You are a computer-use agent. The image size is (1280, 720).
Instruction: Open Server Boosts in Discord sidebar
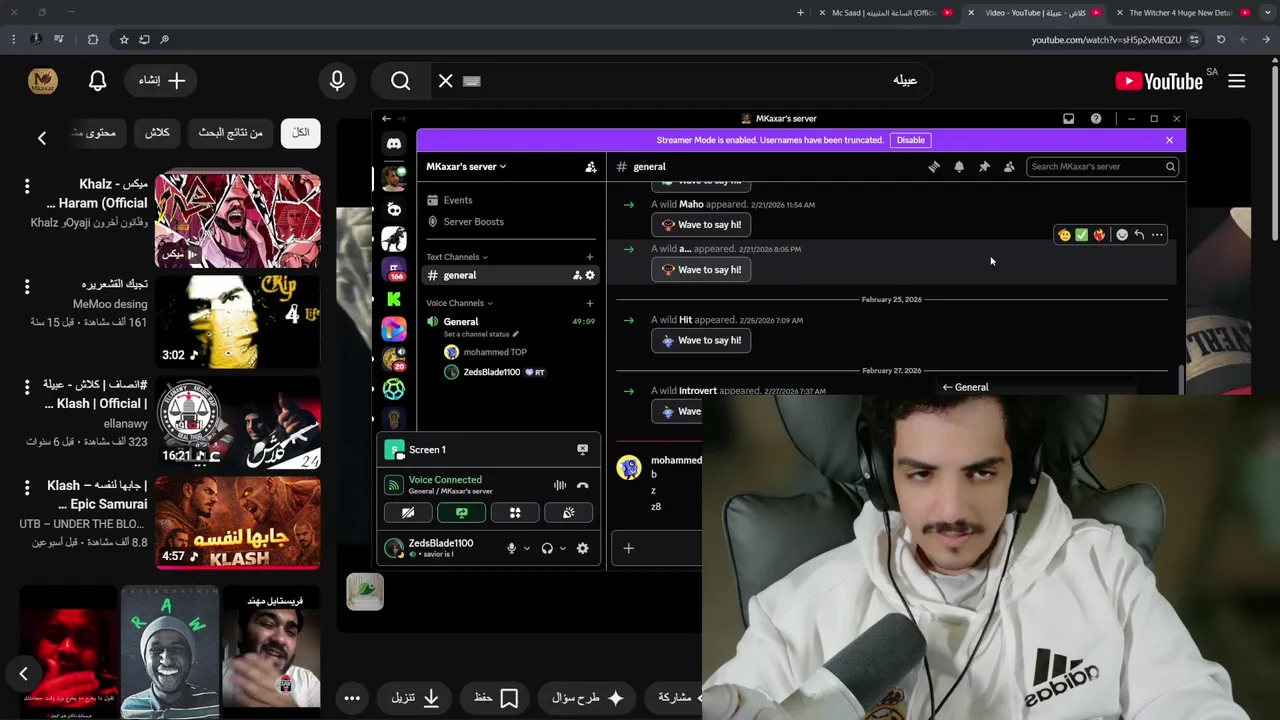click(x=510, y=222)
